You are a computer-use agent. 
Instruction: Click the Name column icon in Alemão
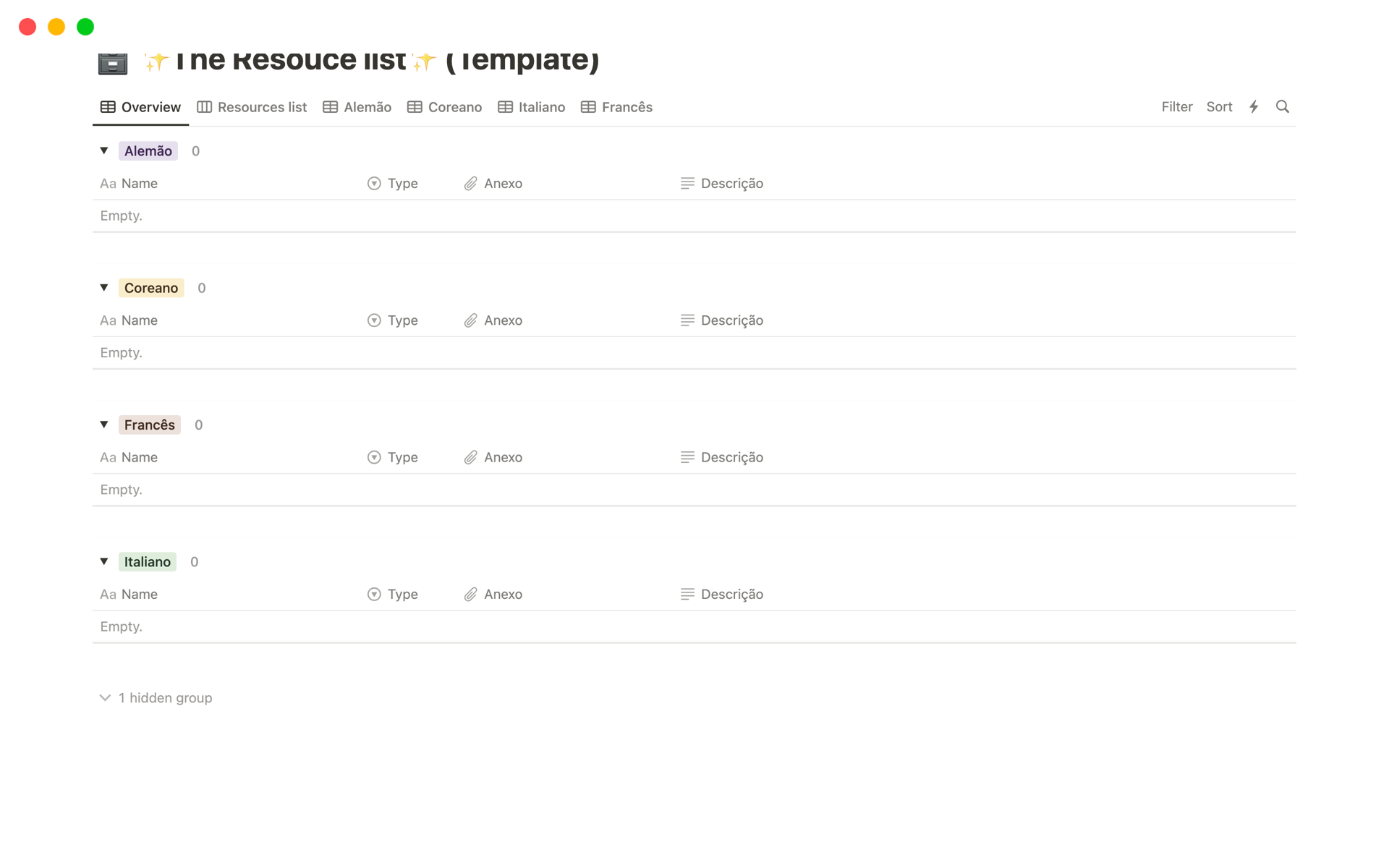[106, 183]
